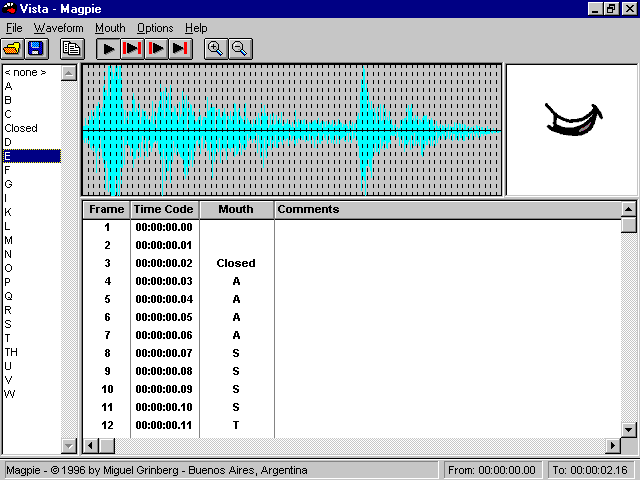Open the Mouth menu

click(x=110, y=28)
